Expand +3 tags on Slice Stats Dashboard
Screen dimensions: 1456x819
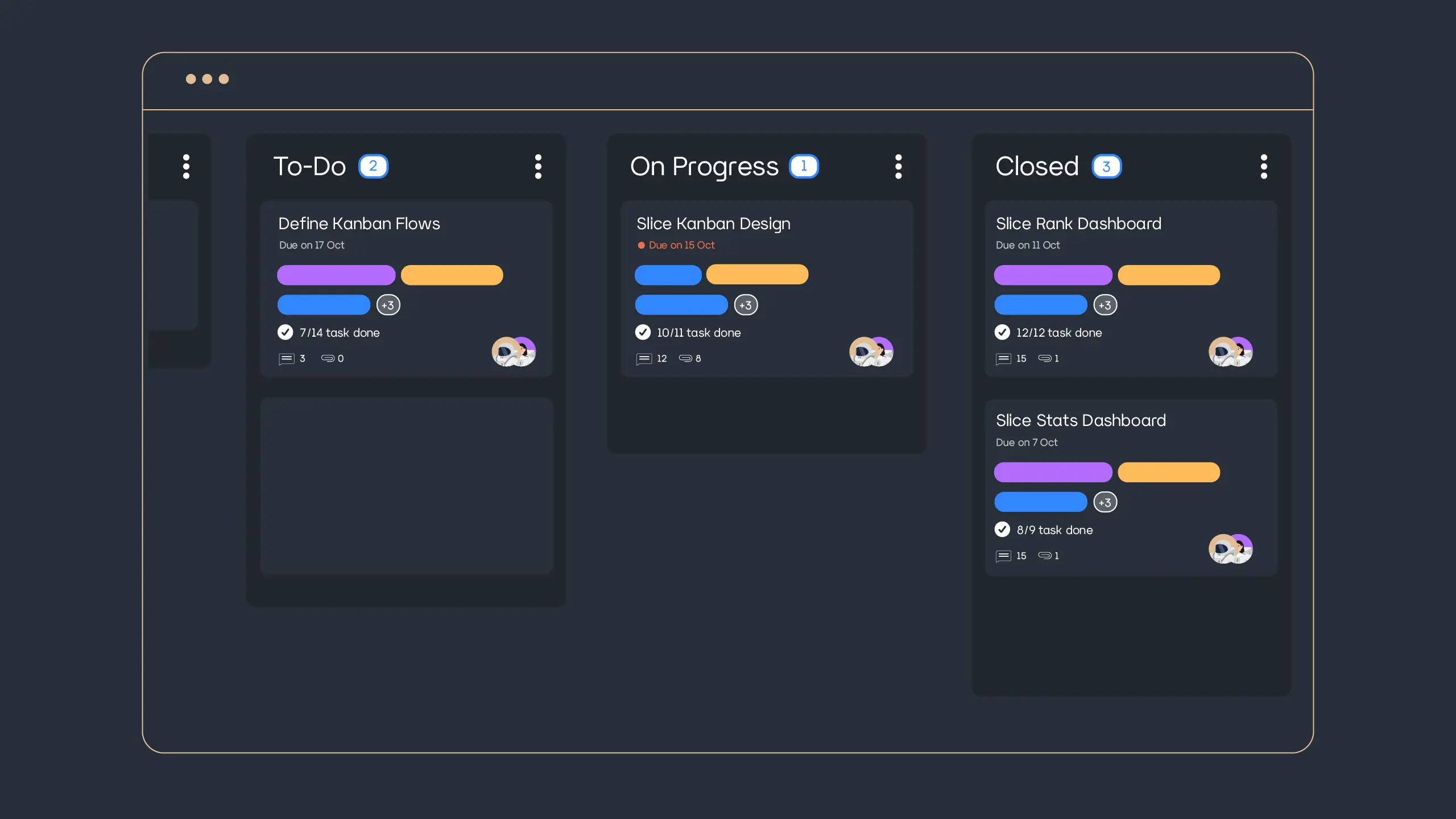tap(1105, 502)
